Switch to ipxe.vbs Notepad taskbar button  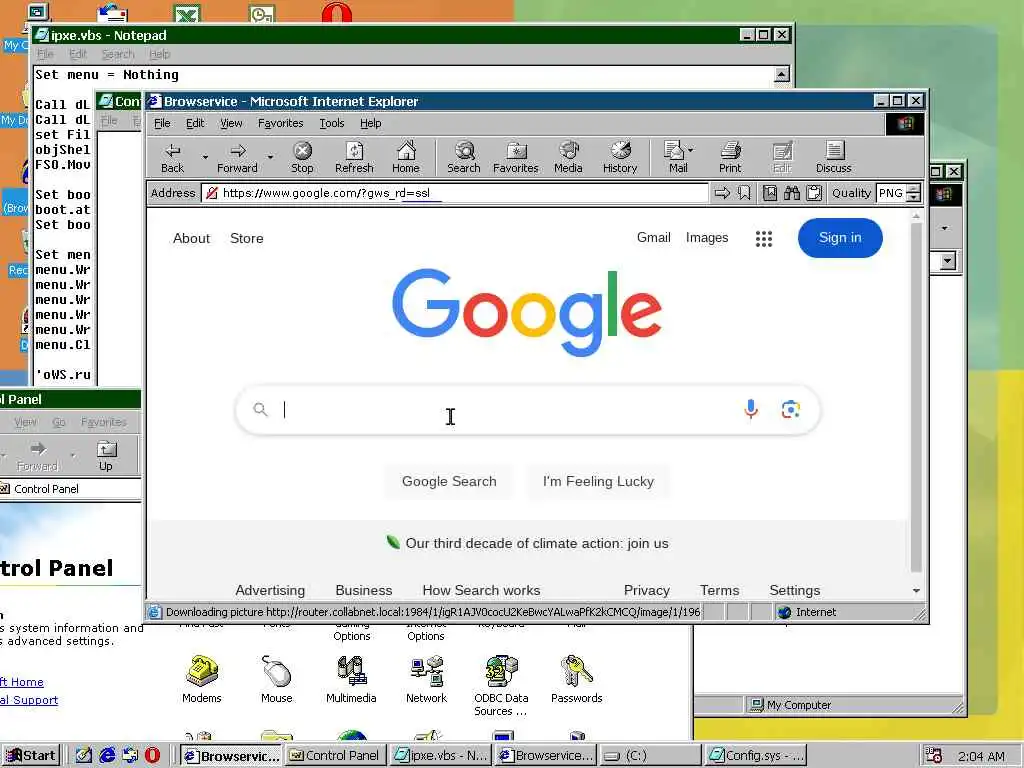click(441, 756)
